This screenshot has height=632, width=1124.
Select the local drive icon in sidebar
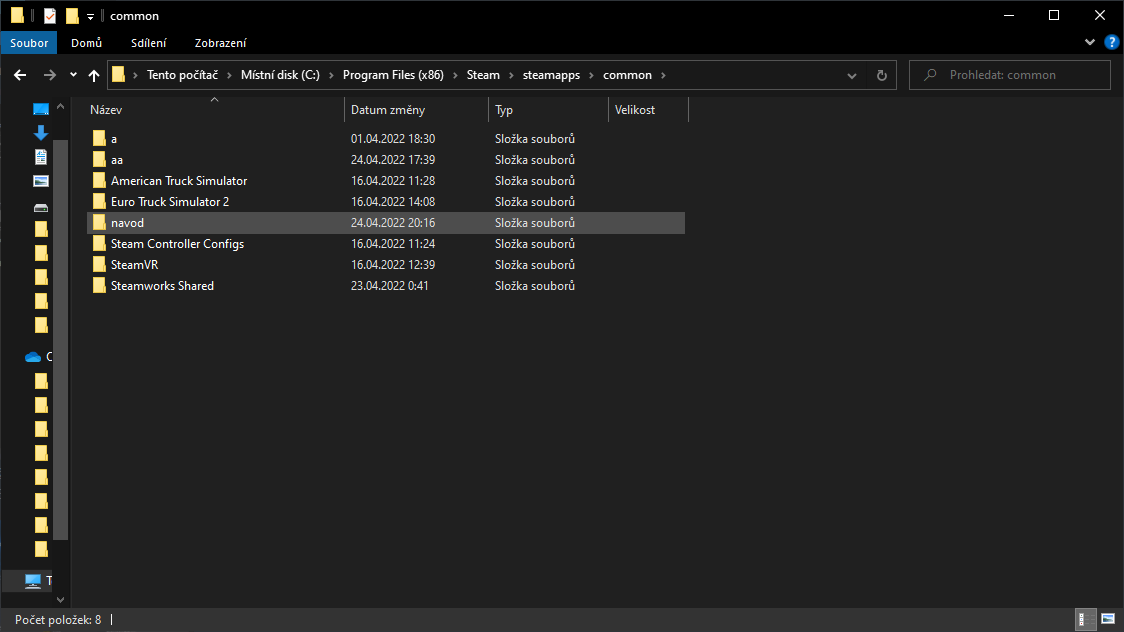click(41, 208)
